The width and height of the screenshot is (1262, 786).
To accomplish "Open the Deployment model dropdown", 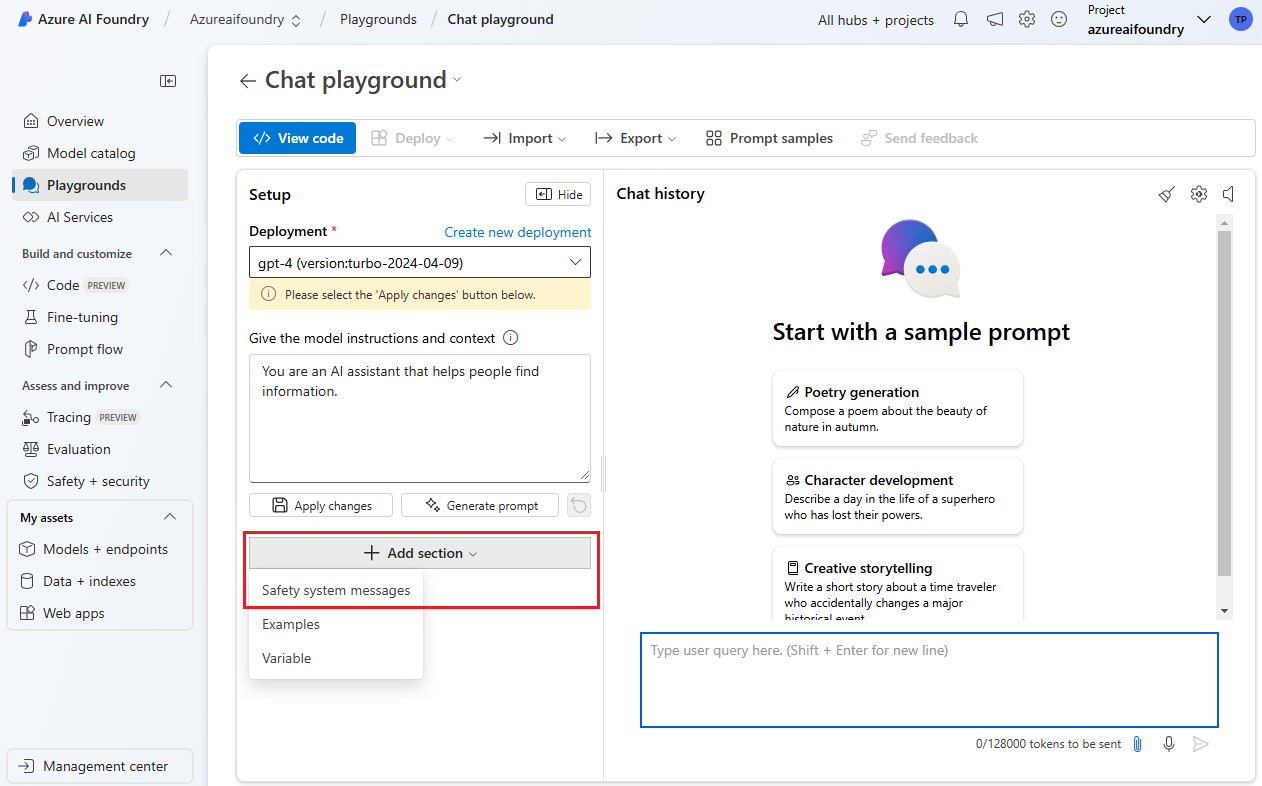I will [420, 263].
